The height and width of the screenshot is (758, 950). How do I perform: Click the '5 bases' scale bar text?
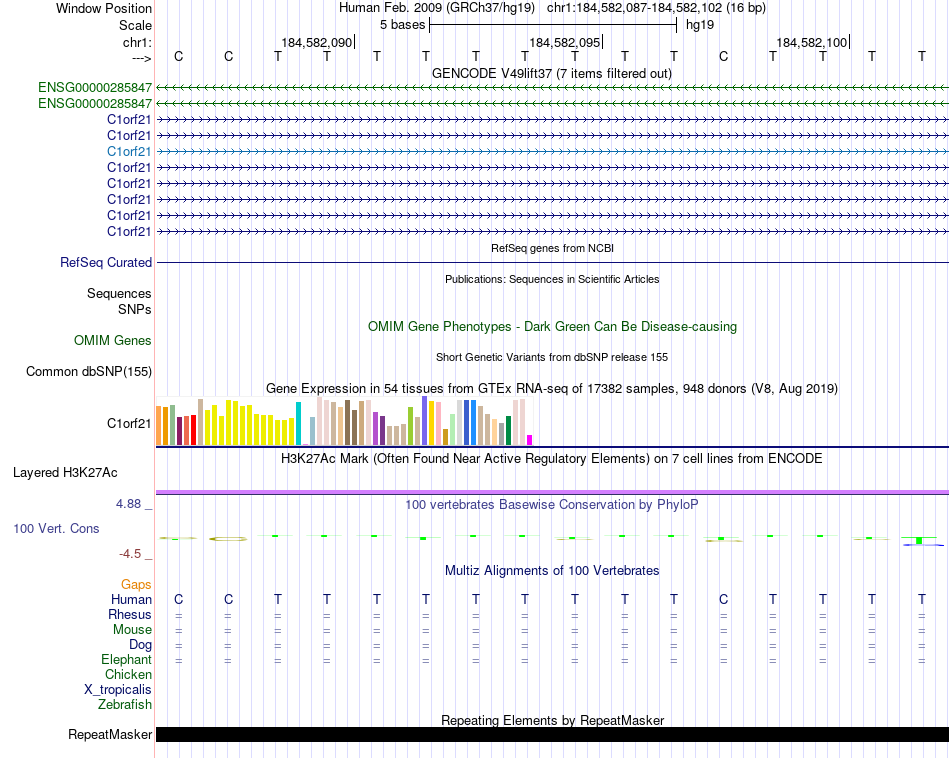tap(403, 25)
